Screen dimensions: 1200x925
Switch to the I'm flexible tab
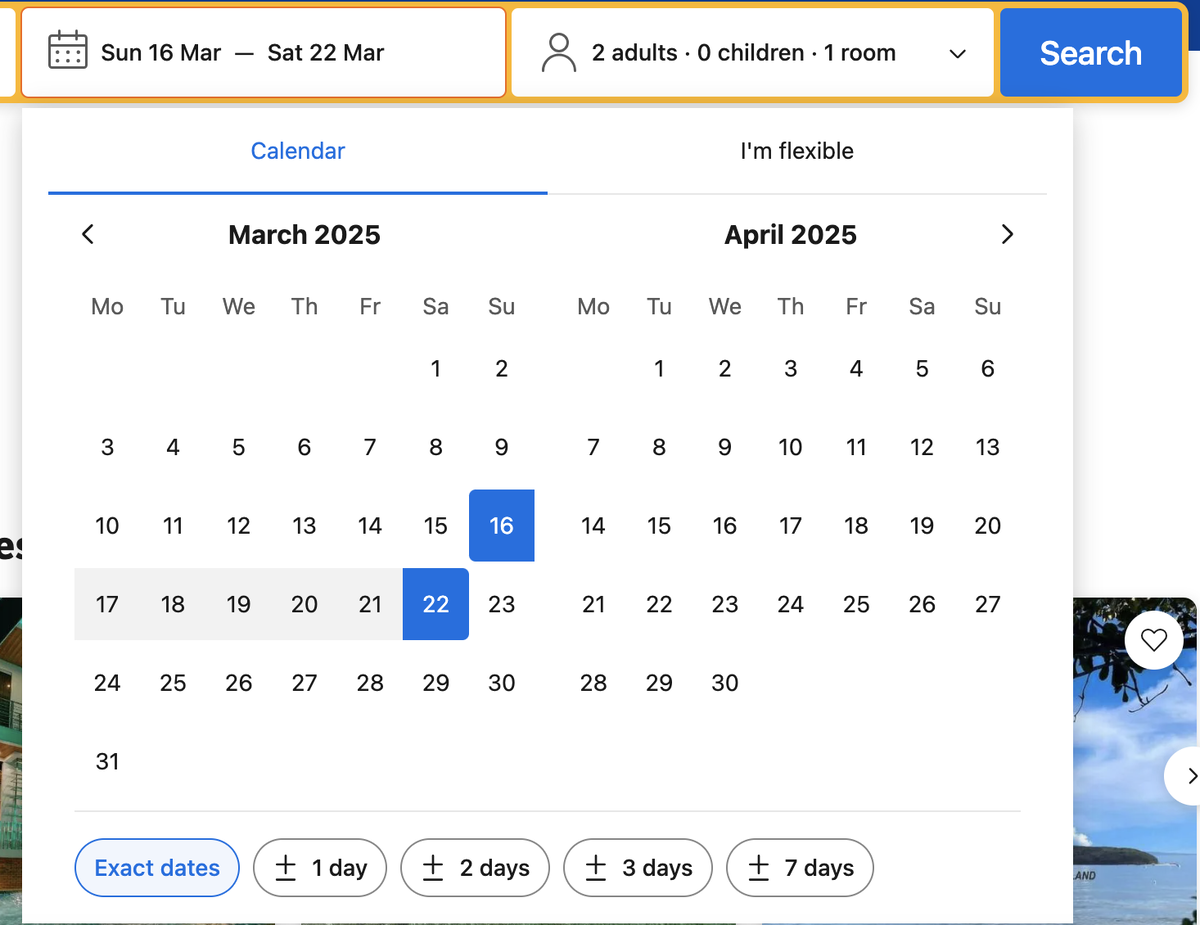click(797, 151)
